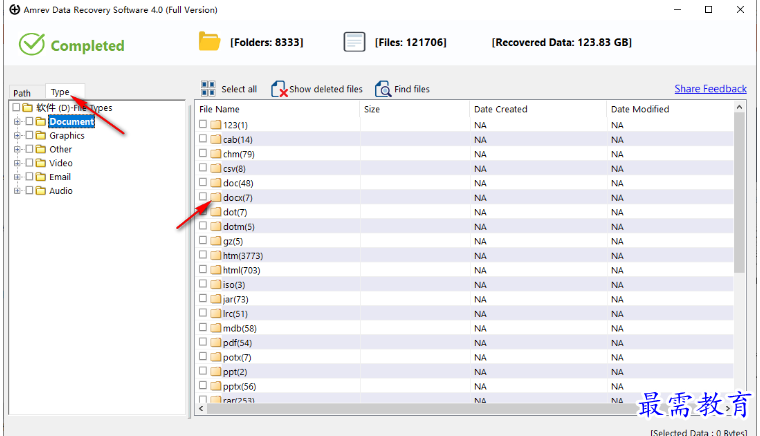The image size is (760, 436).
Task: Click folder icon of doc(48) row
Action: pos(216,183)
